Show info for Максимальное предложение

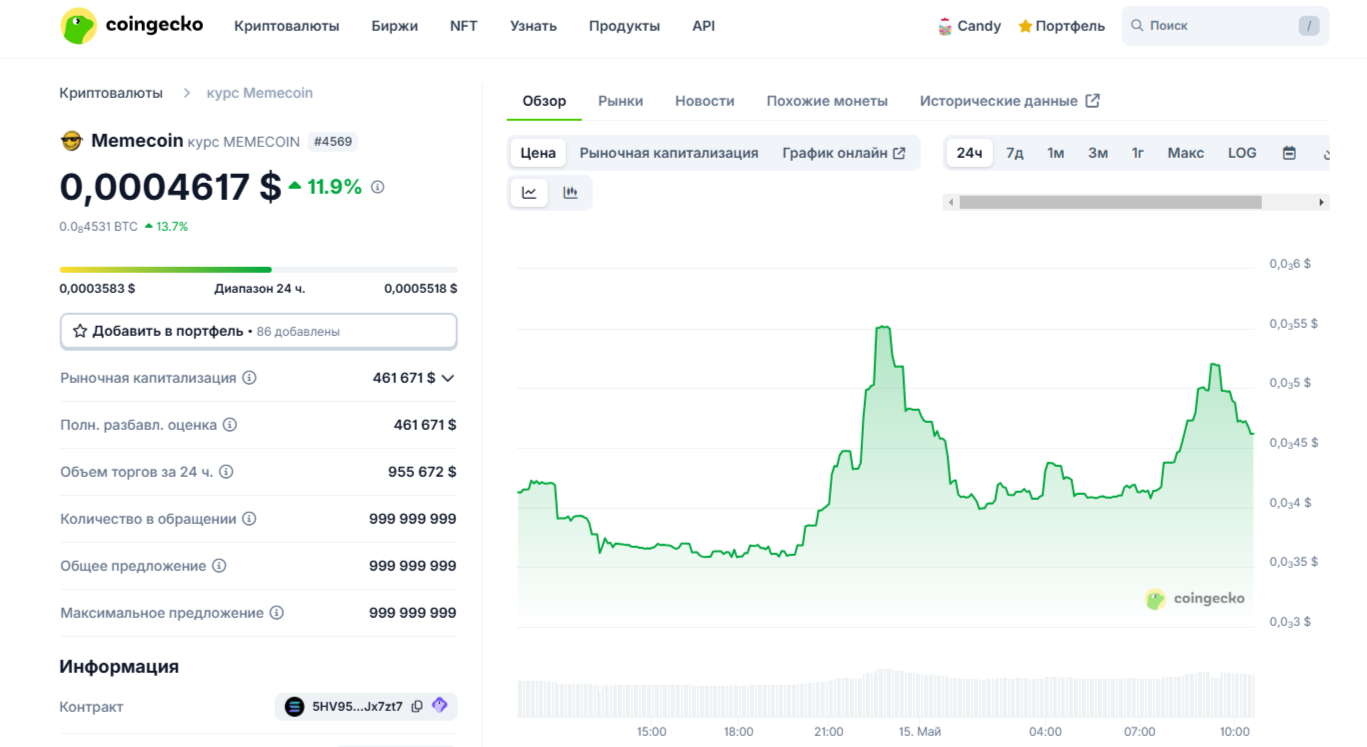[277, 613]
